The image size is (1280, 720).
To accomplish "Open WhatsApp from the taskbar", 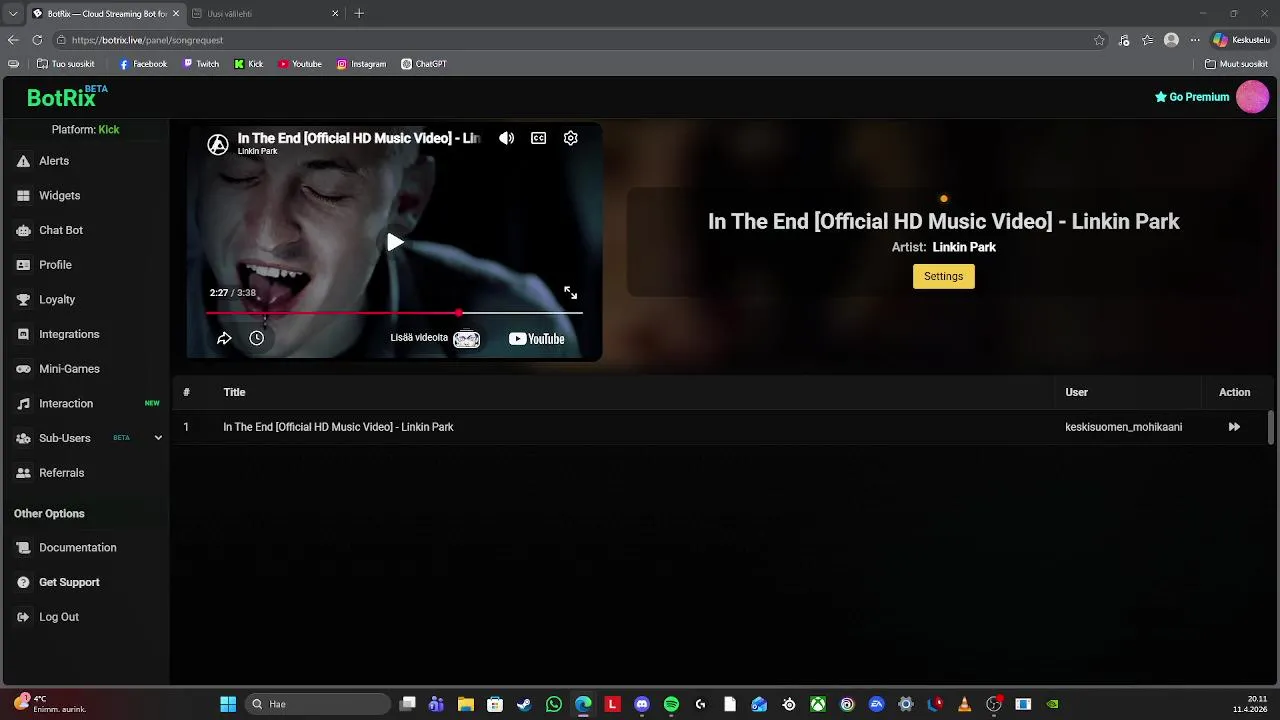I will 554,705.
